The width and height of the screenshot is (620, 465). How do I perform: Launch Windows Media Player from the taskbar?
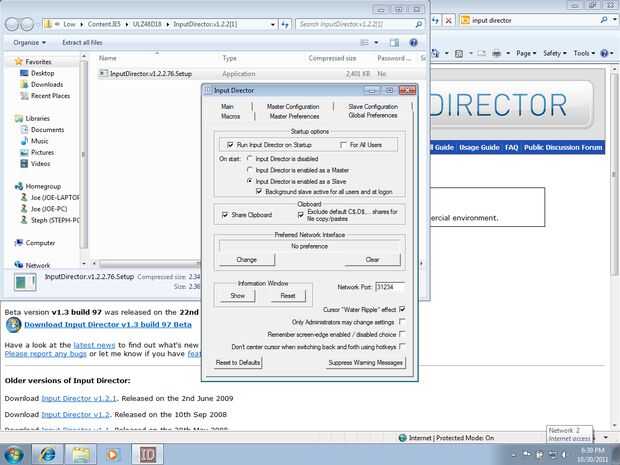tap(113, 454)
